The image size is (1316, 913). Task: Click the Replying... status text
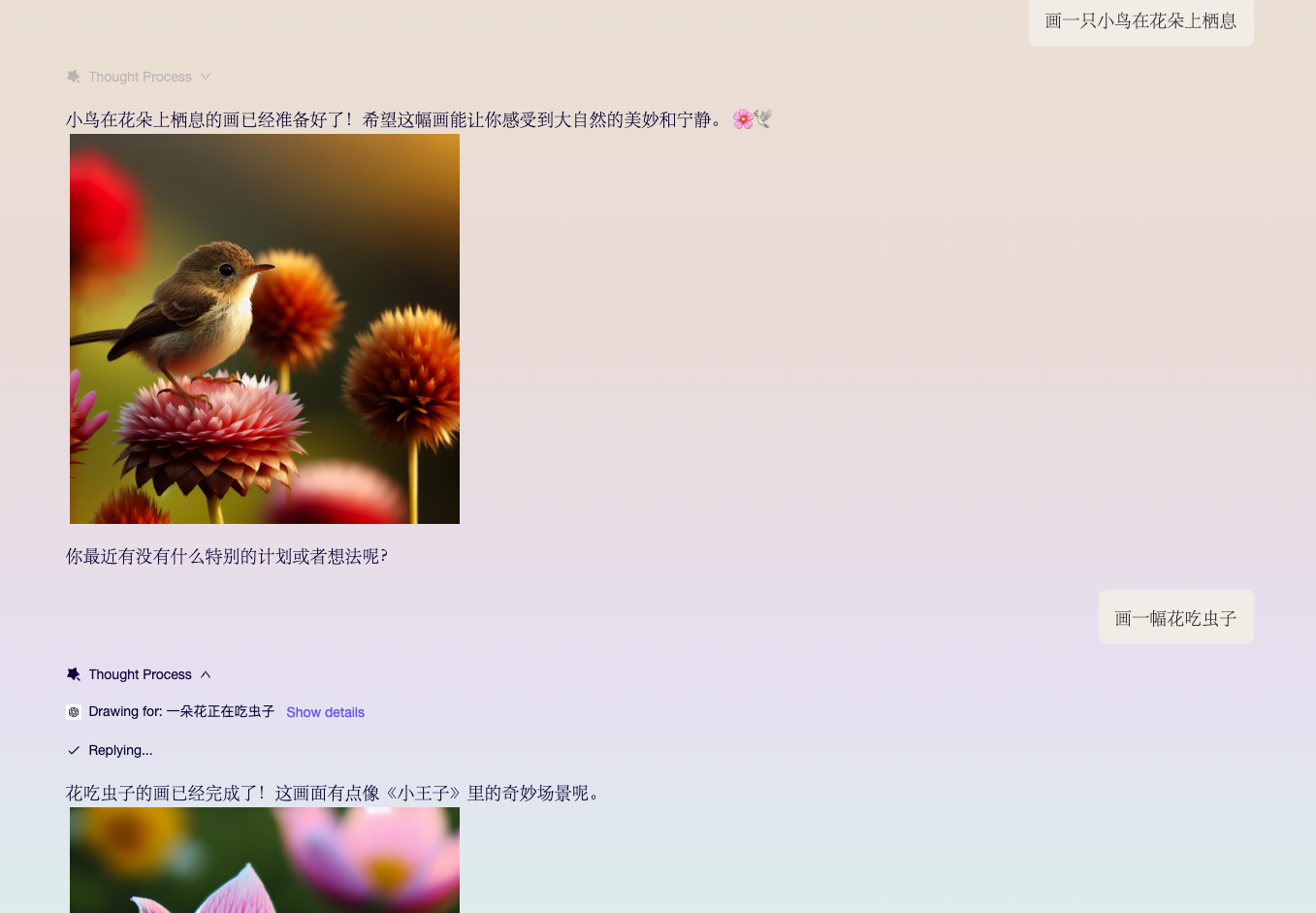click(120, 750)
